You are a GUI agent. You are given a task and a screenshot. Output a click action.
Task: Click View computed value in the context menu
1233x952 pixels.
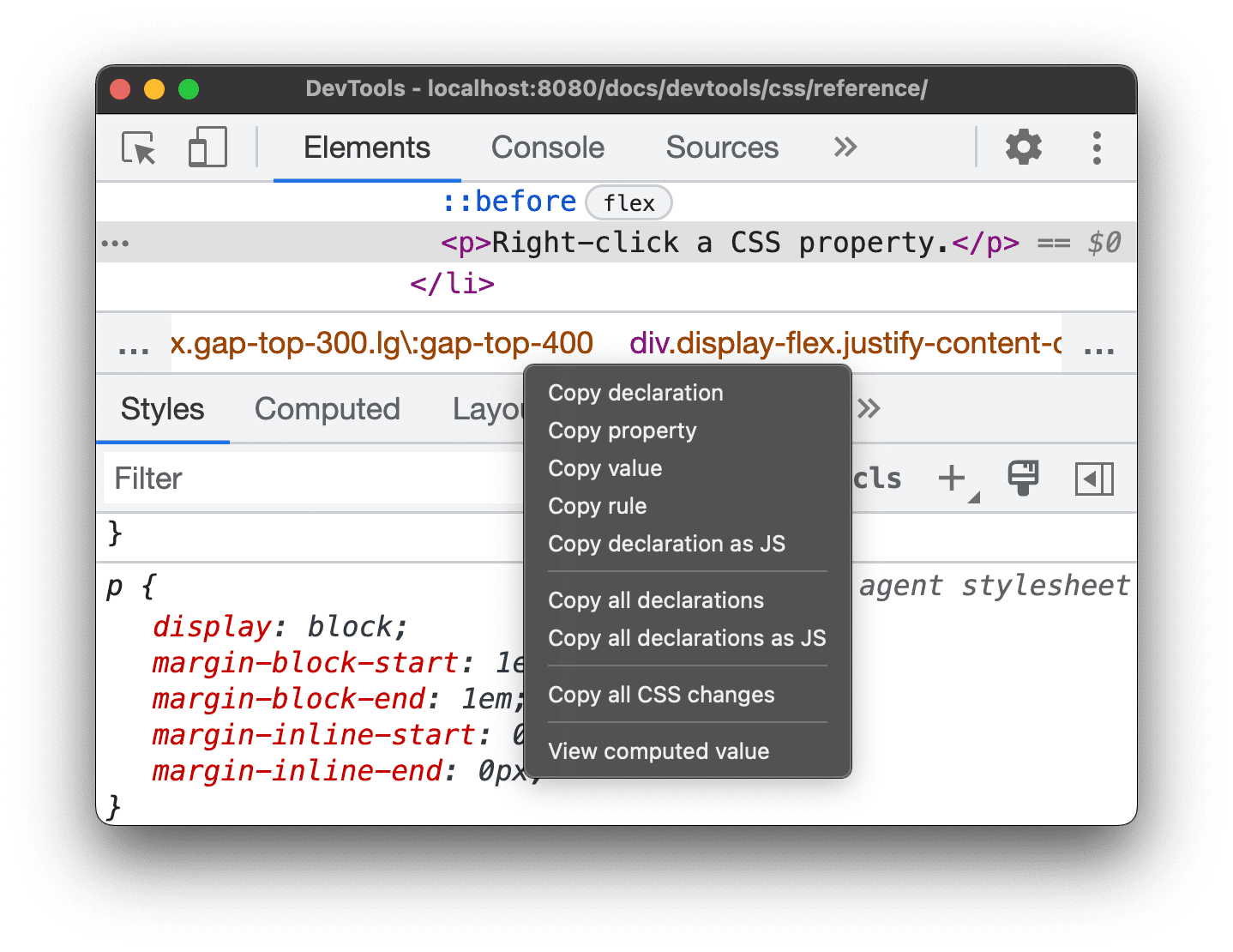pyautogui.click(x=659, y=751)
